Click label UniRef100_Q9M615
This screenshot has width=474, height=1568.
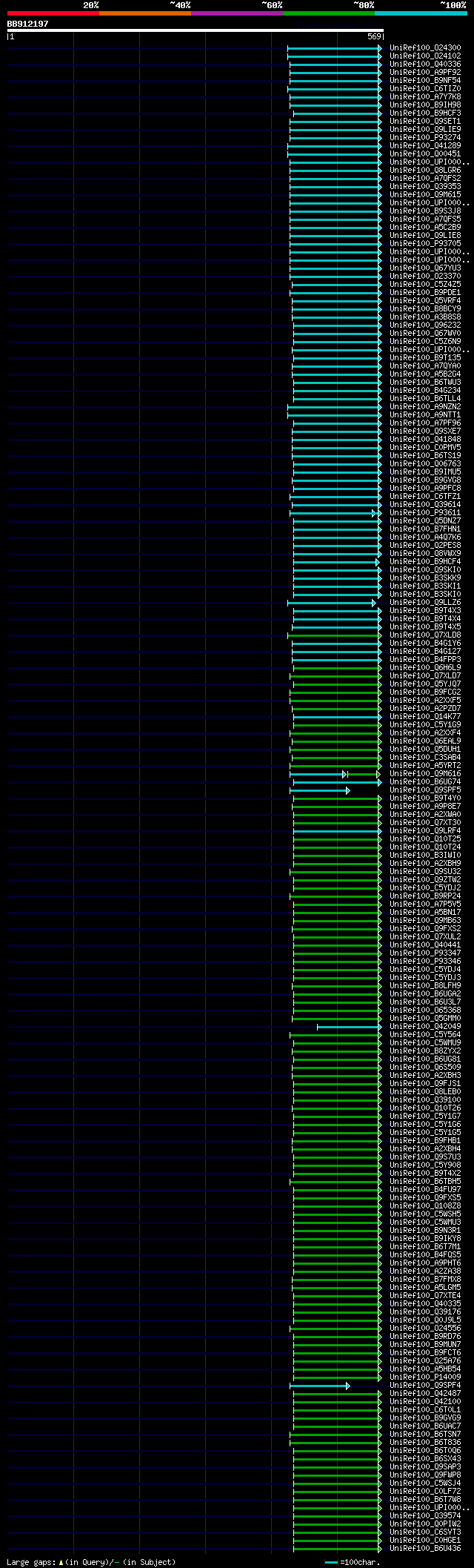[425, 195]
